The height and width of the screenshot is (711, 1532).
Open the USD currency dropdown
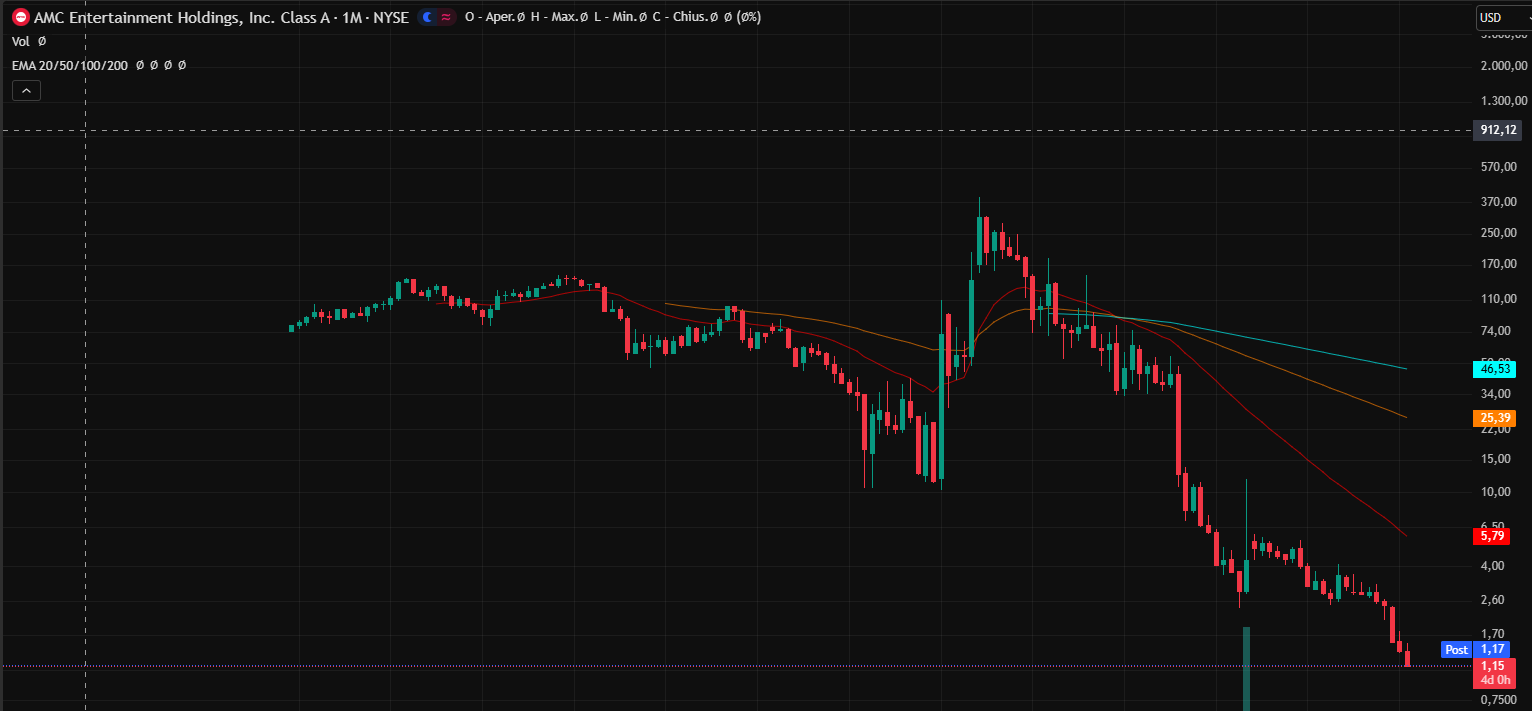pyautogui.click(x=1502, y=17)
